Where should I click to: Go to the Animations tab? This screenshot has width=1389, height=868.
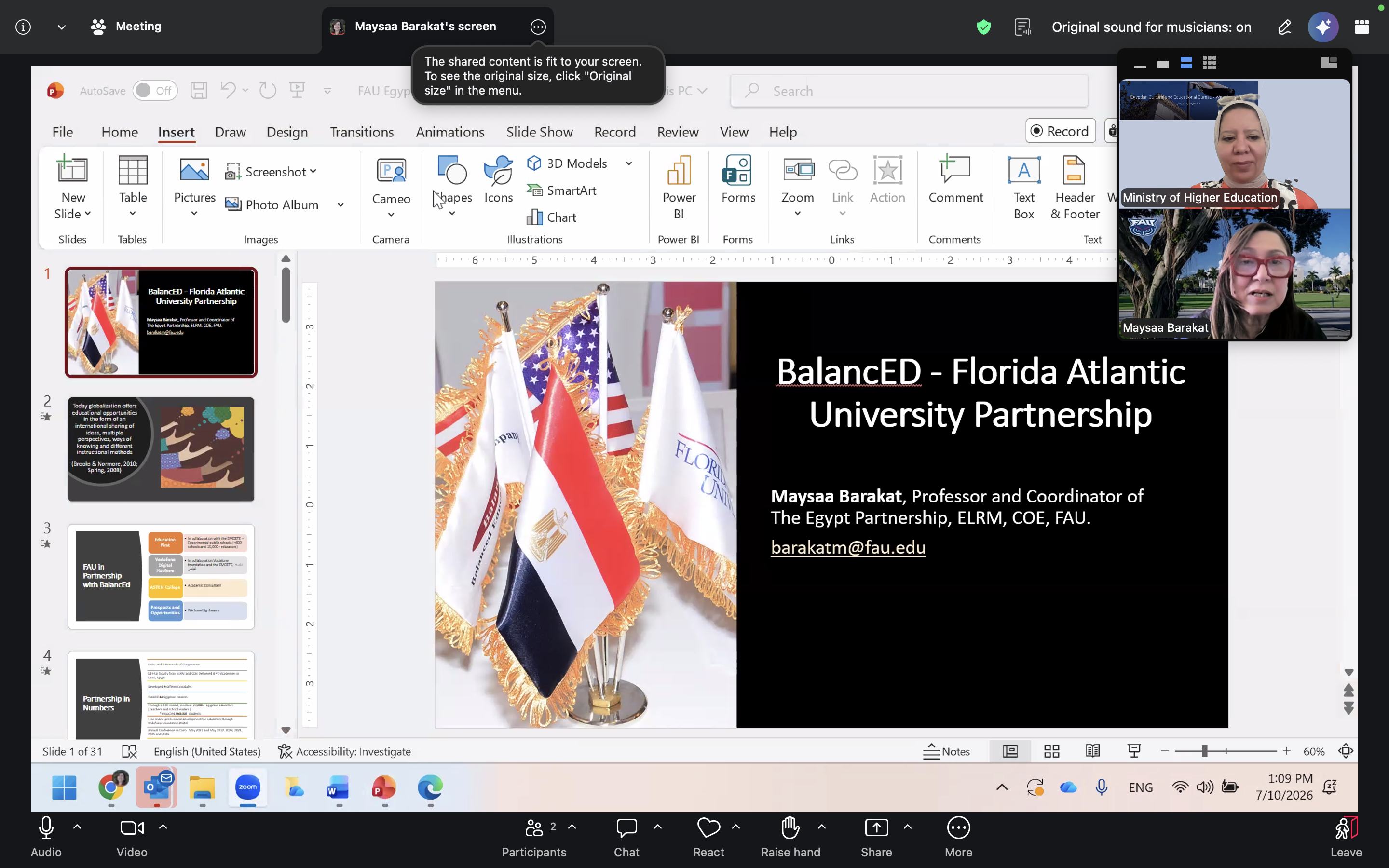pyautogui.click(x=450, y=132)
